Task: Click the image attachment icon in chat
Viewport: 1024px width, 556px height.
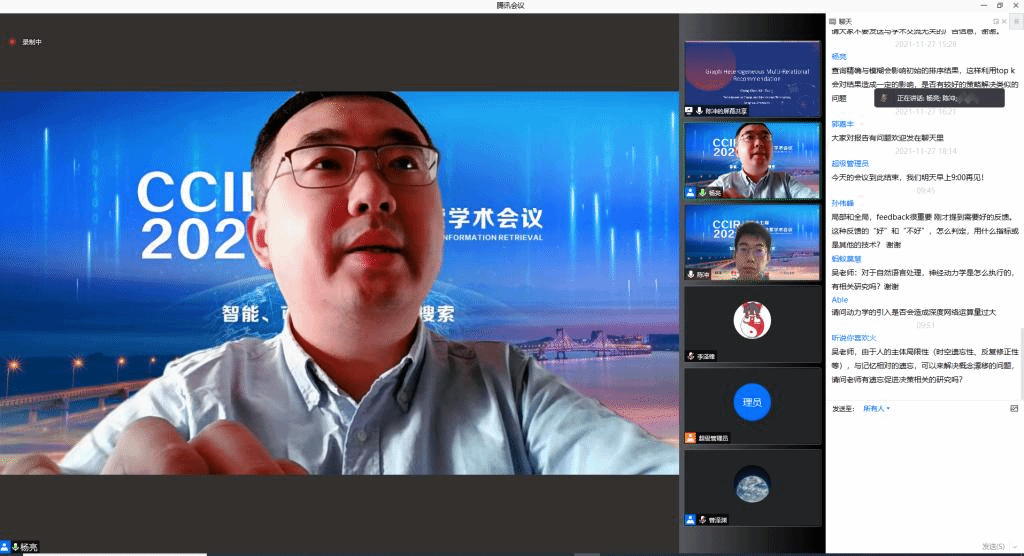Action: click(x=1014, y=408)
